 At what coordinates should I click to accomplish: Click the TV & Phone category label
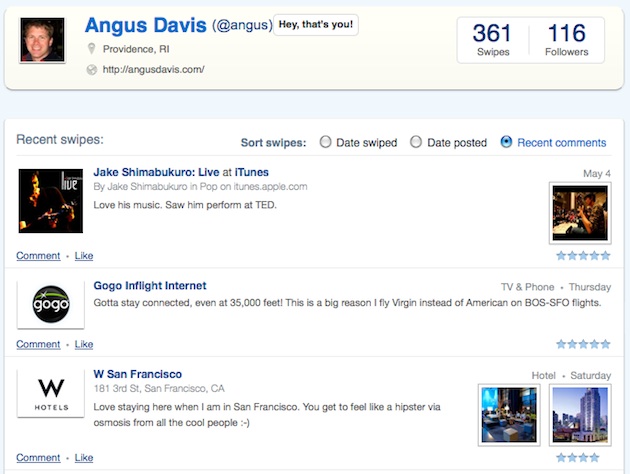tap(528, 287)
